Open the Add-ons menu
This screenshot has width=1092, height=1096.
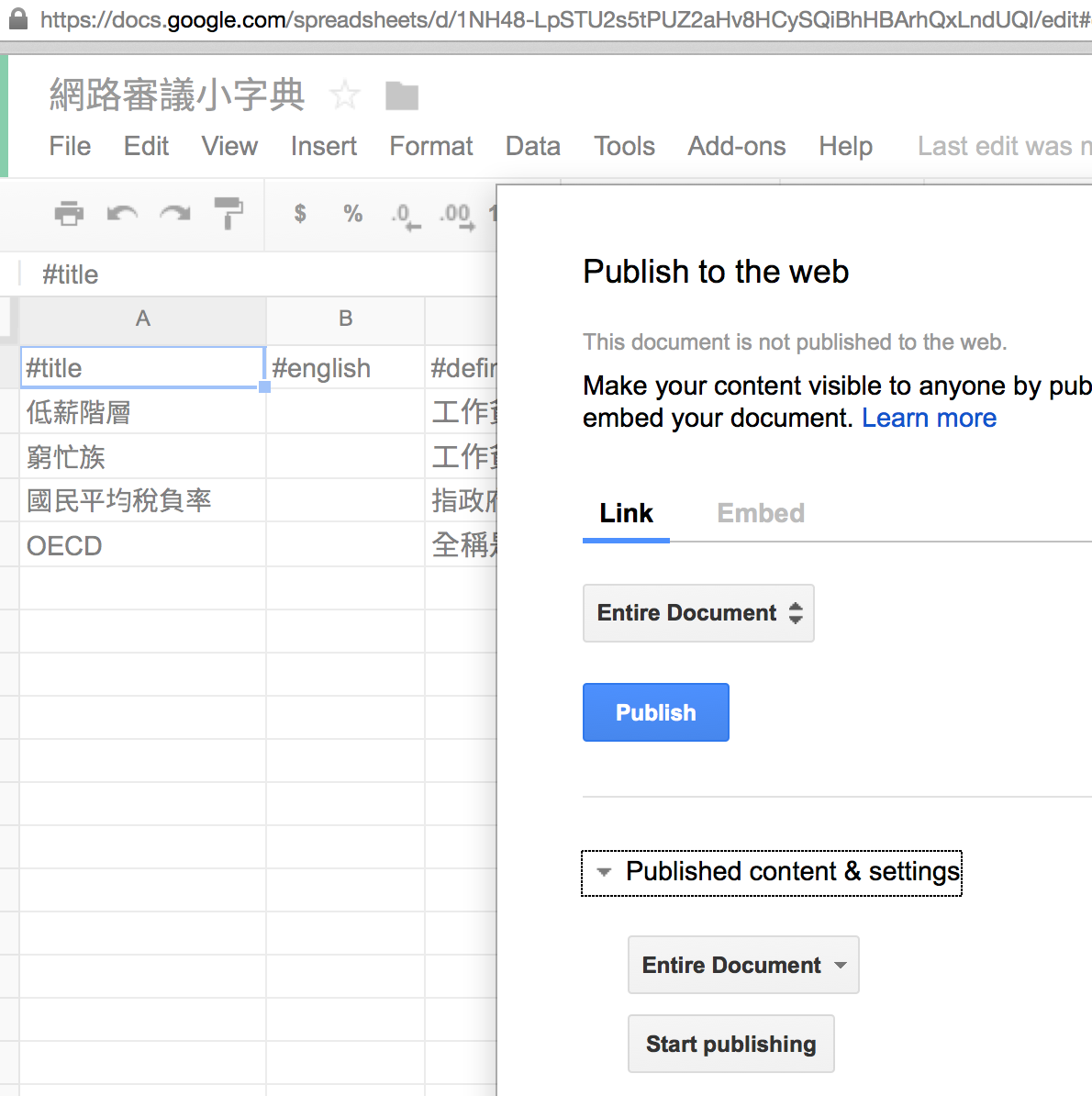[x=737, y=146]
